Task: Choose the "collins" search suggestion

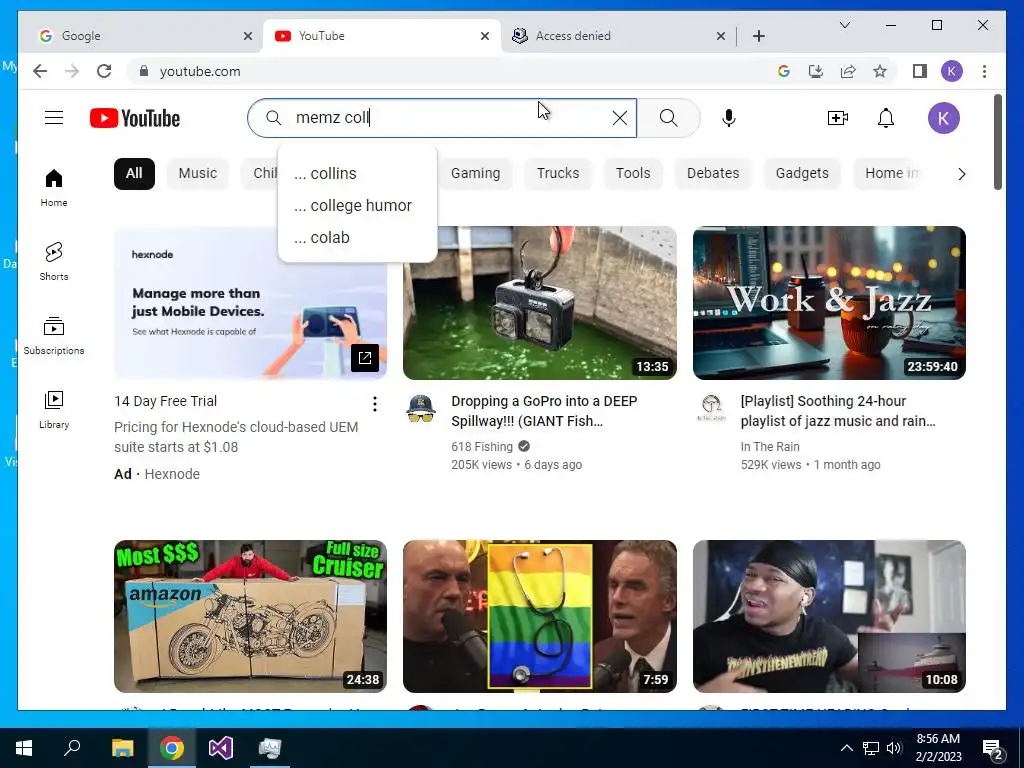Action: (x=357, y=174)
